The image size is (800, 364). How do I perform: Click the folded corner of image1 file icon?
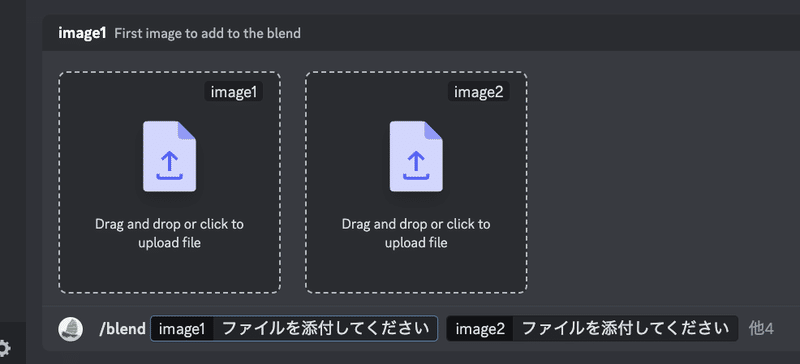coord(187,130)
